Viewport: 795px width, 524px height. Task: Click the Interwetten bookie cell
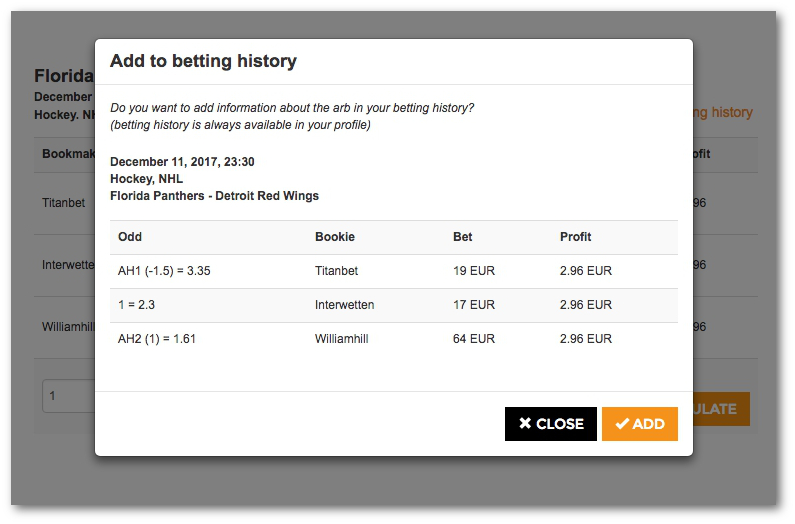344,305
